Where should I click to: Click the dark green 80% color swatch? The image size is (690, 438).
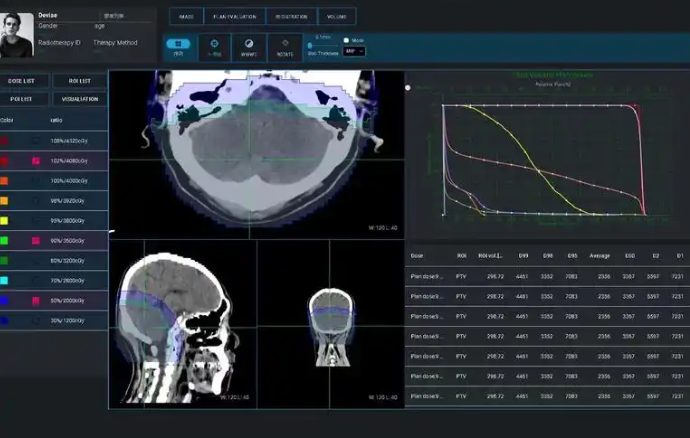[4, 261]
